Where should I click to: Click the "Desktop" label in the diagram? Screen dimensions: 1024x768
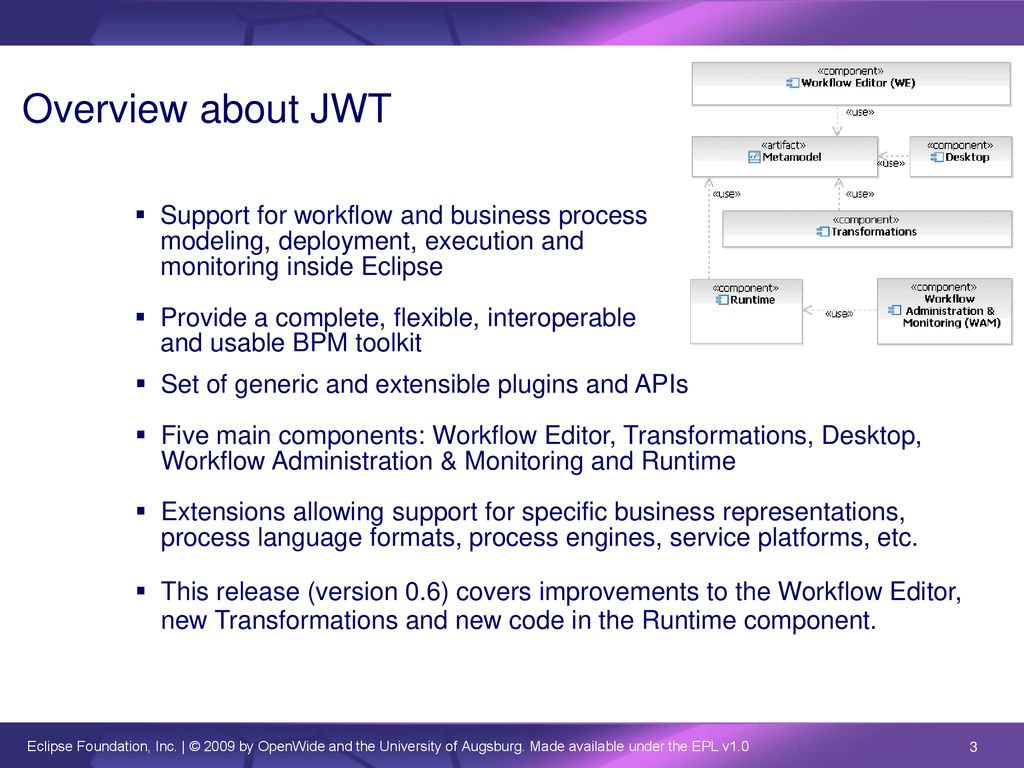(967, 157)
